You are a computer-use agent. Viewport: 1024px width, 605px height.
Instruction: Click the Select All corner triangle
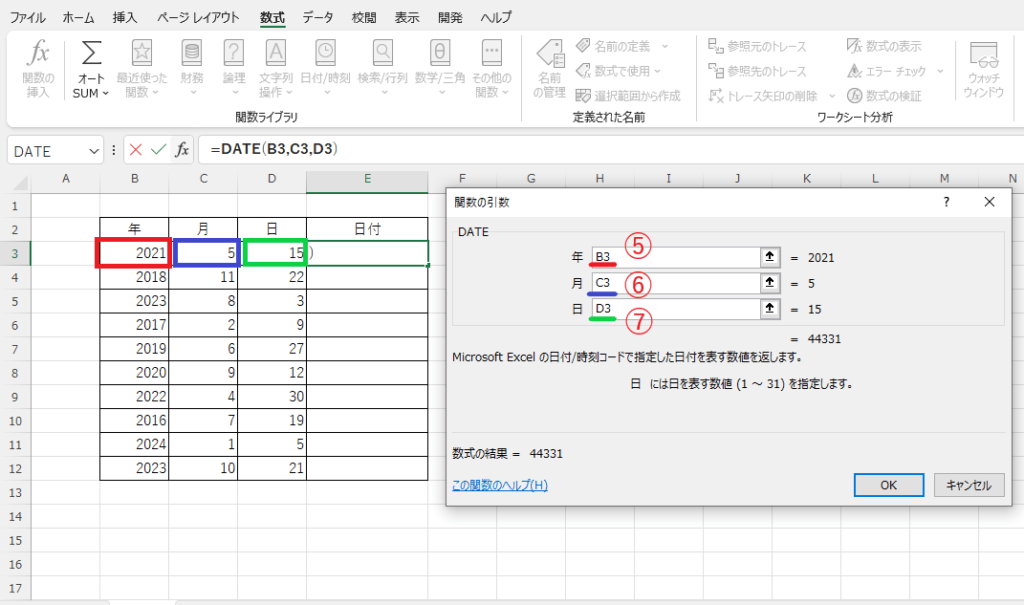click(20, 181)
